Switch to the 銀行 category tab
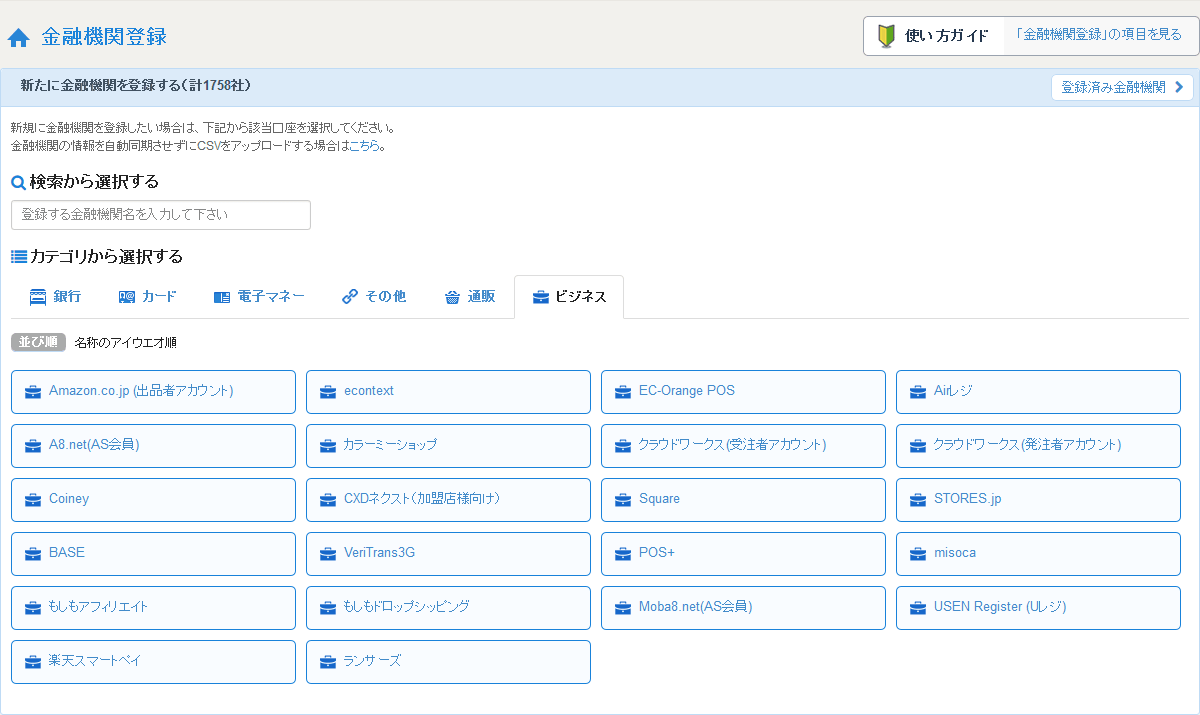This screenshot has width=1200, height=715. 55,297
